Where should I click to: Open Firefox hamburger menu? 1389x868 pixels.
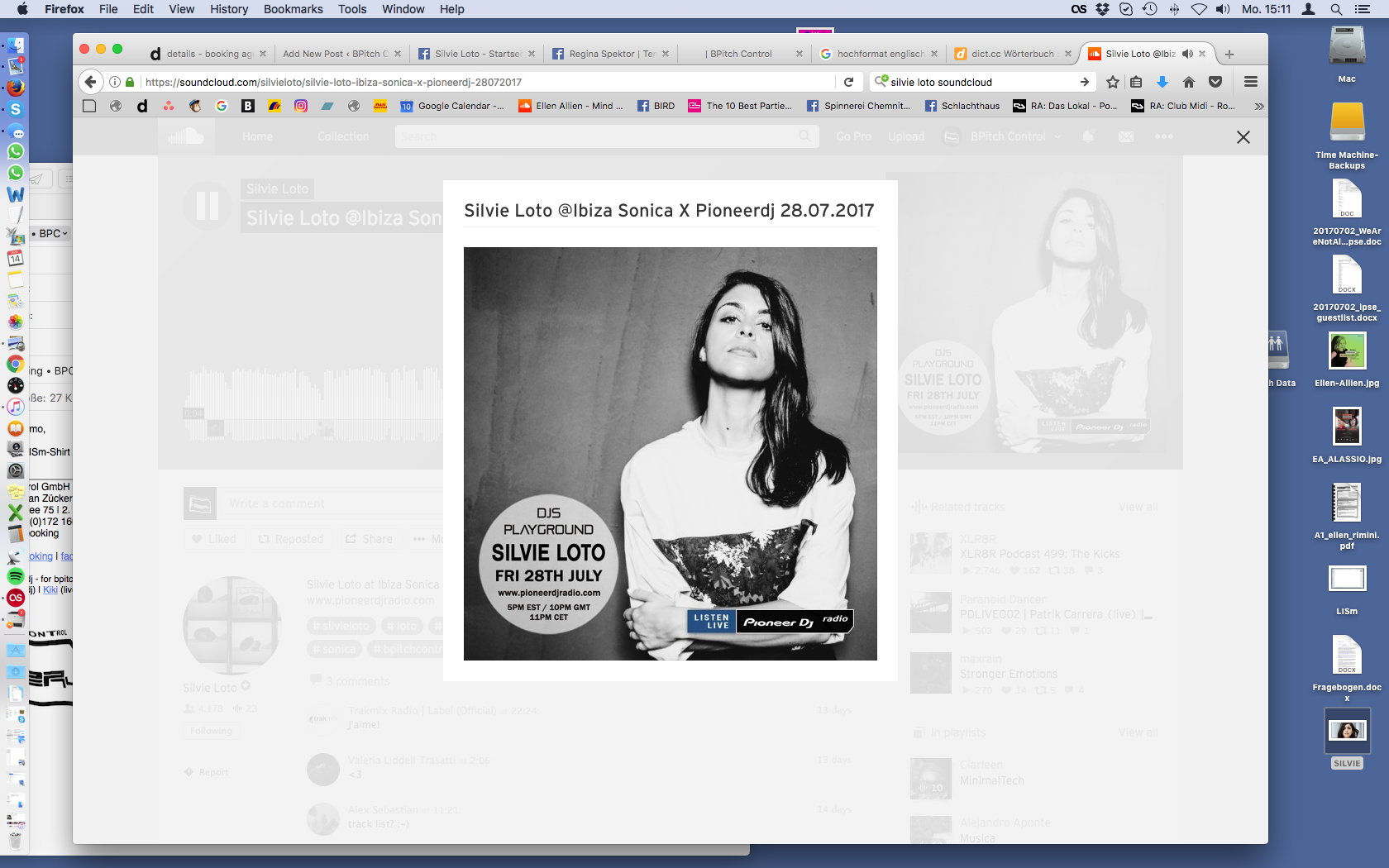click(x=1251, y=82)
